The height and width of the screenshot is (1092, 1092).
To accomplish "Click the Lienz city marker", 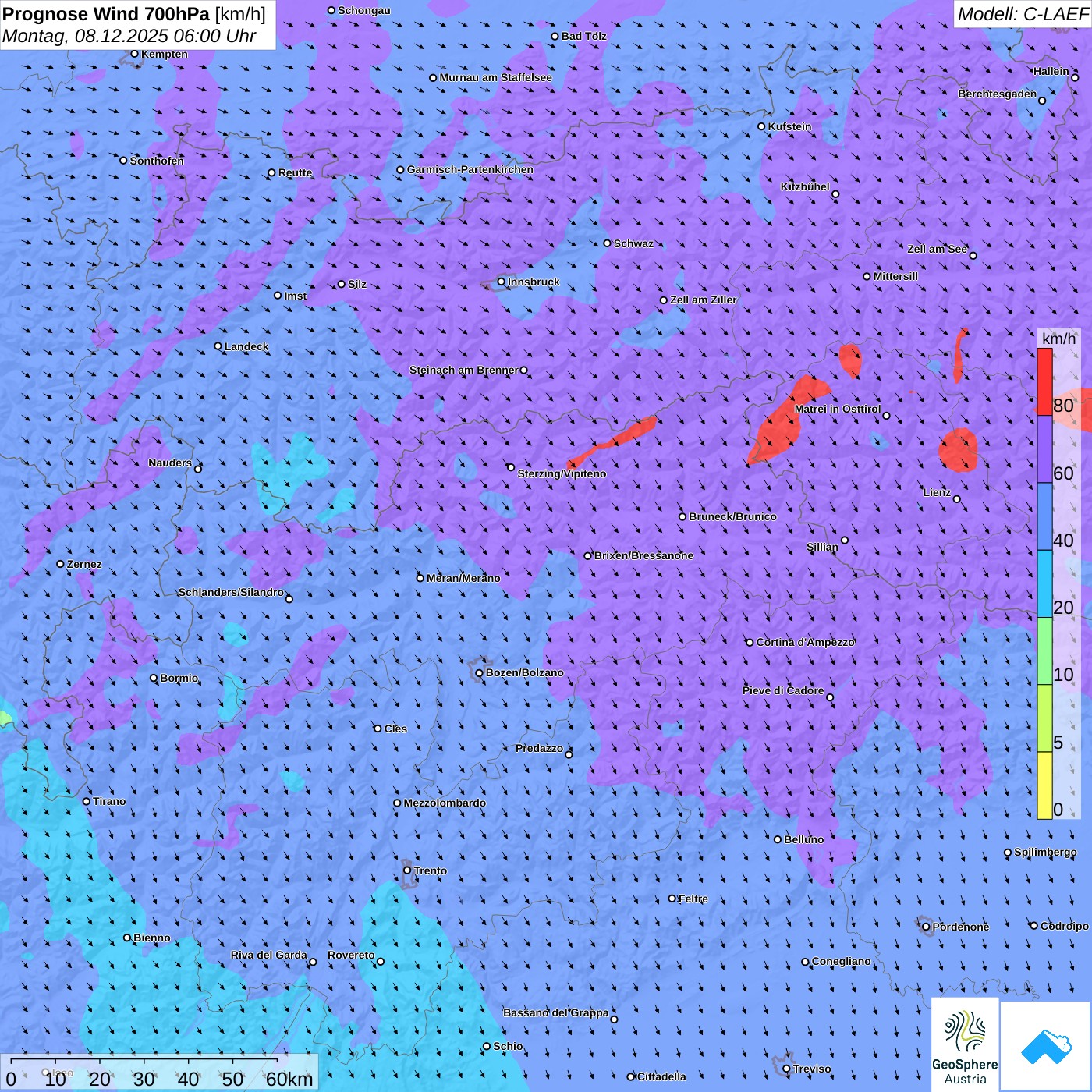I will tap(957, 499).
